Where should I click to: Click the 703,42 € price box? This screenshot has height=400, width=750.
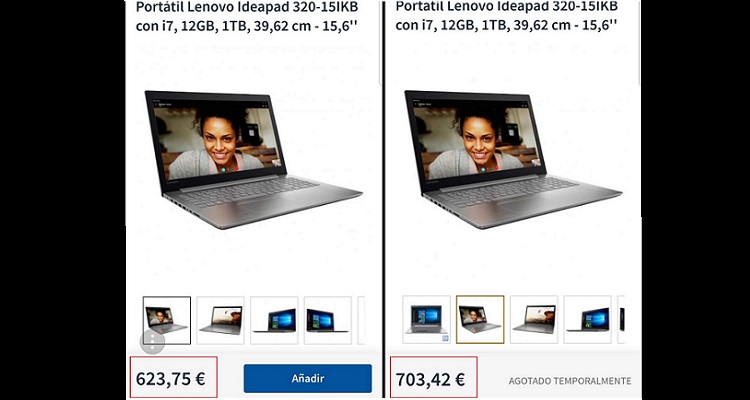coord(433,377)
